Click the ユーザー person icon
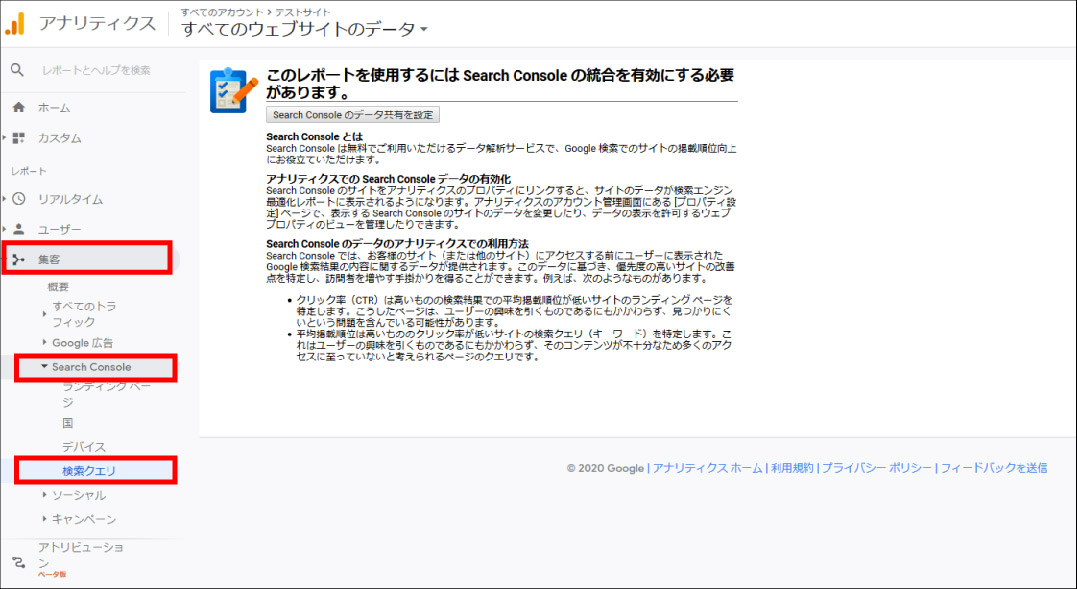 point(18,229)
